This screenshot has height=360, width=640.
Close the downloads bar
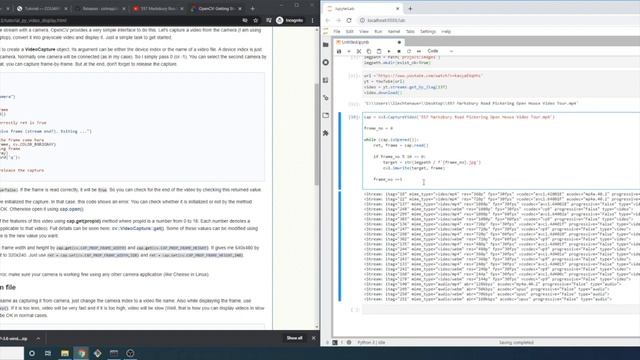pyautogui.click(x=313, y=338)
